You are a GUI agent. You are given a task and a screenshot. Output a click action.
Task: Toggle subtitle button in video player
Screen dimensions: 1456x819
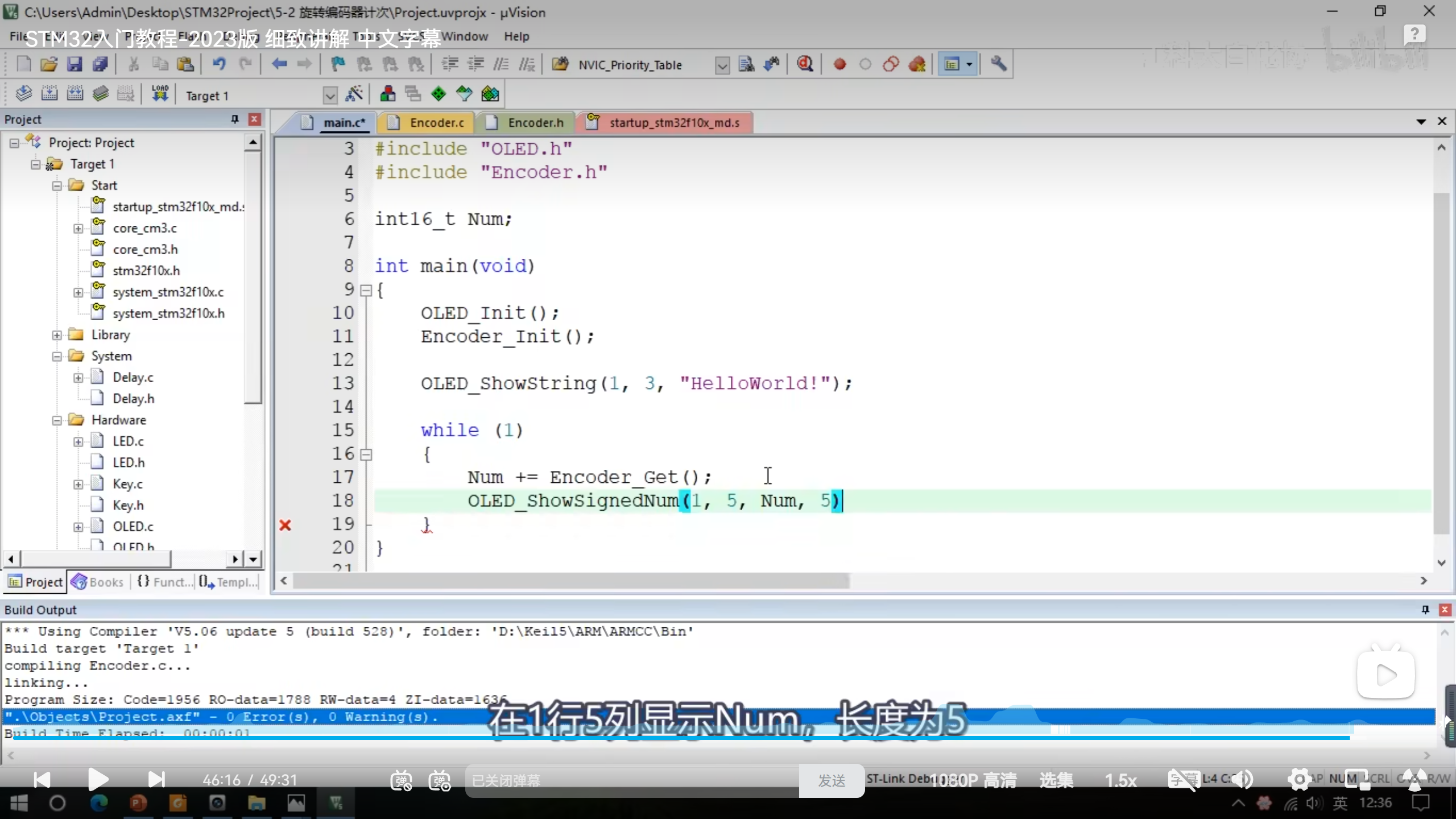pyautogui.click(x=1183, y=780)
